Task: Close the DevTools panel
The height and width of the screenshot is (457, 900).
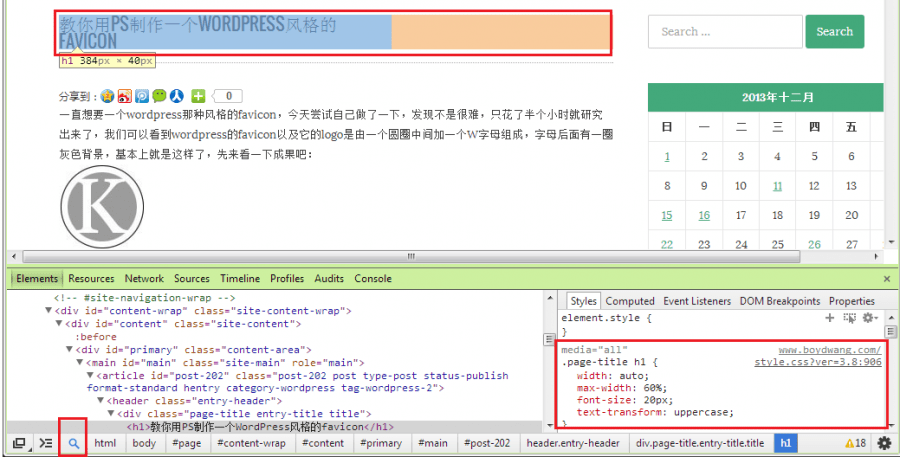Action: tap(886, 279)
